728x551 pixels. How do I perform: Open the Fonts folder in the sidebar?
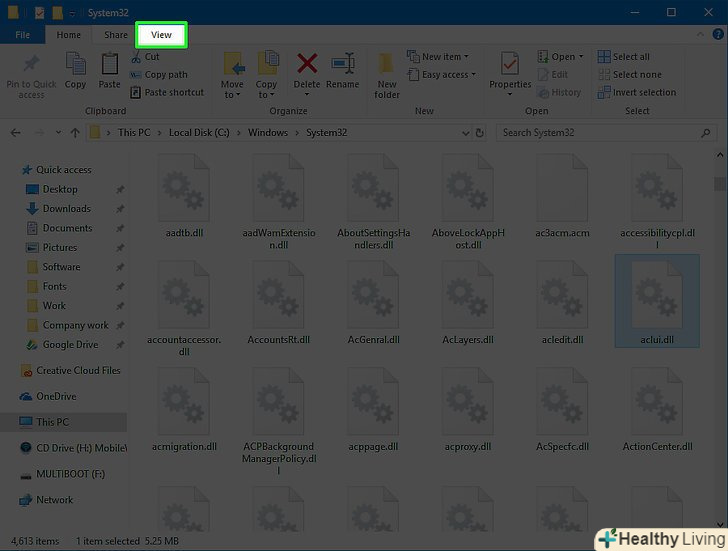[x=46, y=287]
